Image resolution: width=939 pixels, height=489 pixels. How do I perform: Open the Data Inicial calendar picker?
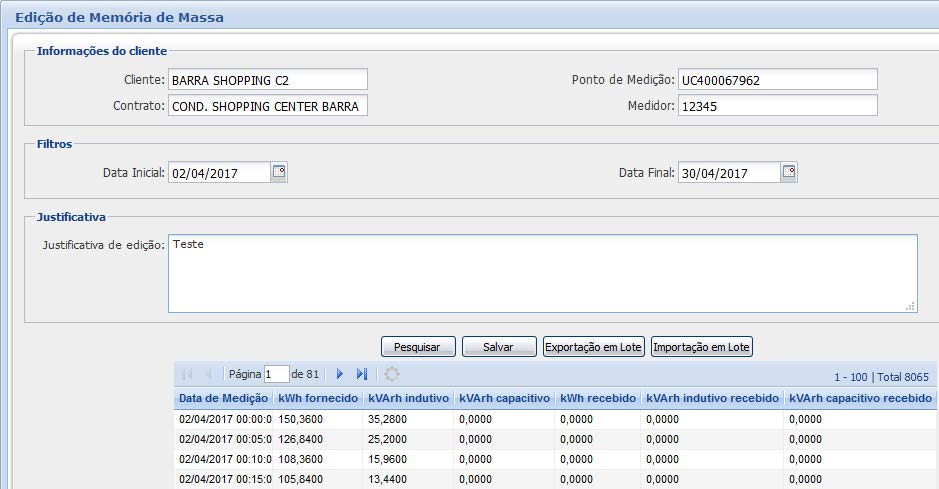pos(279,172)
